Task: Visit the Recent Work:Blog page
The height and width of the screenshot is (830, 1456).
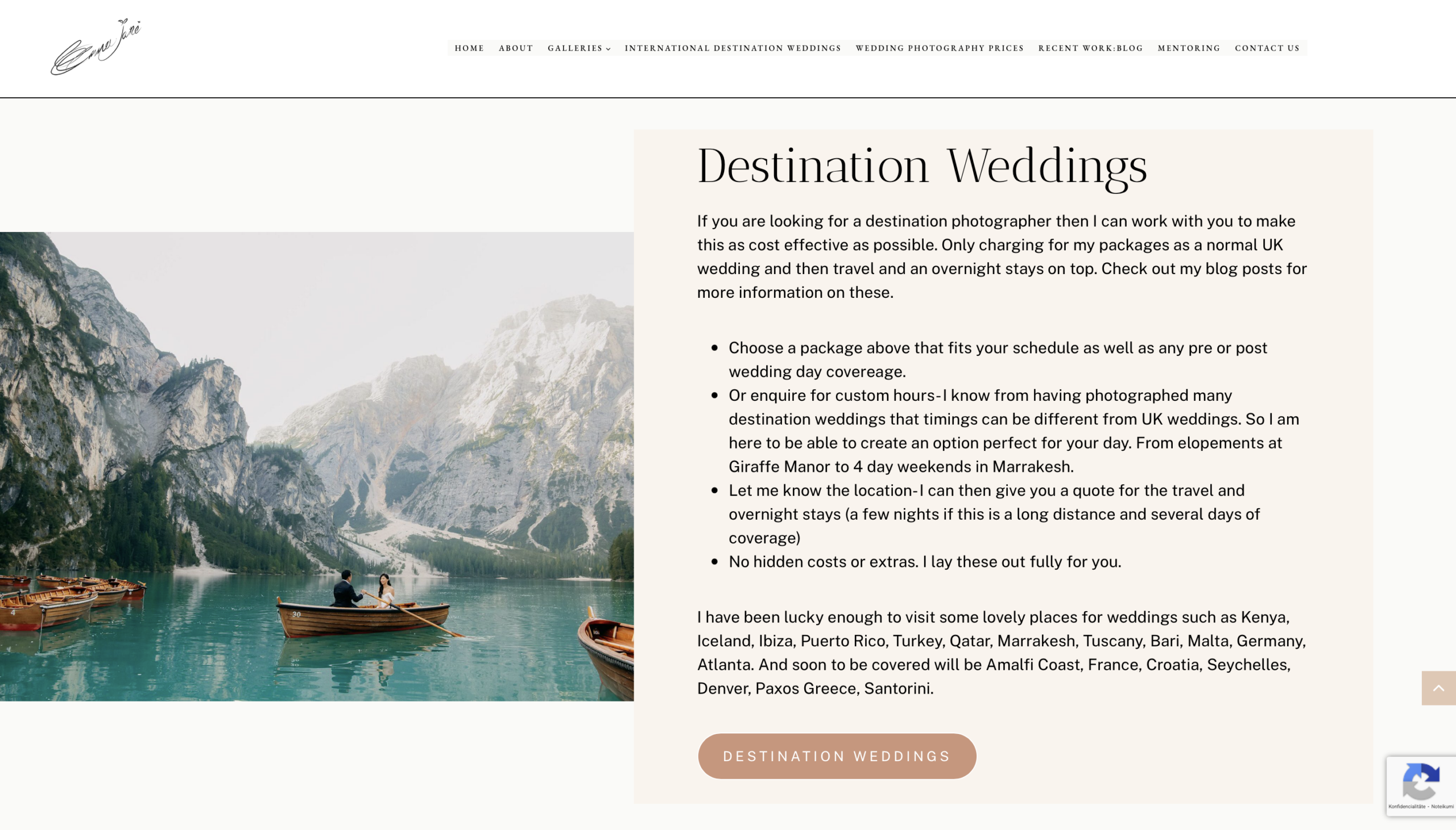Action: click(x=1090, y=48)
